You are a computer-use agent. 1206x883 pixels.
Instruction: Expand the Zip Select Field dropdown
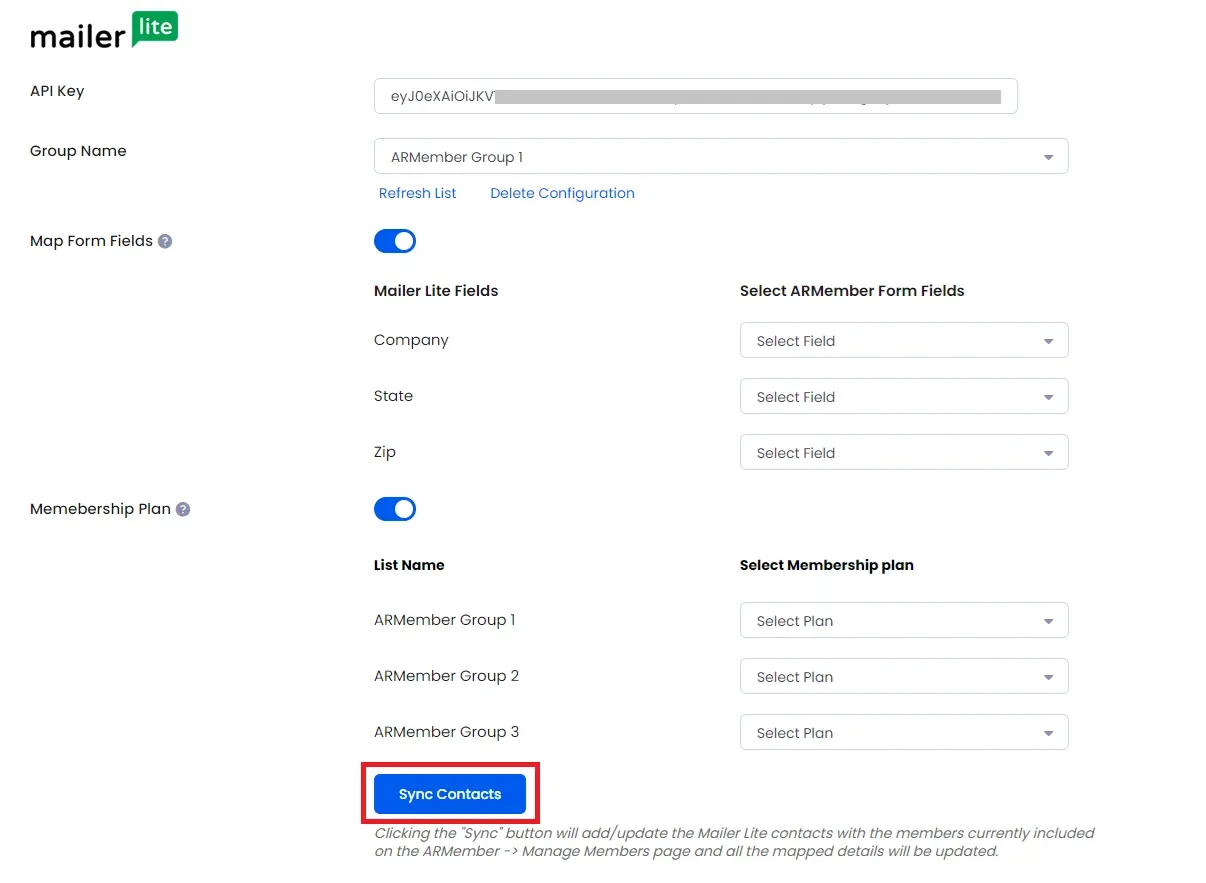[904, 452]
